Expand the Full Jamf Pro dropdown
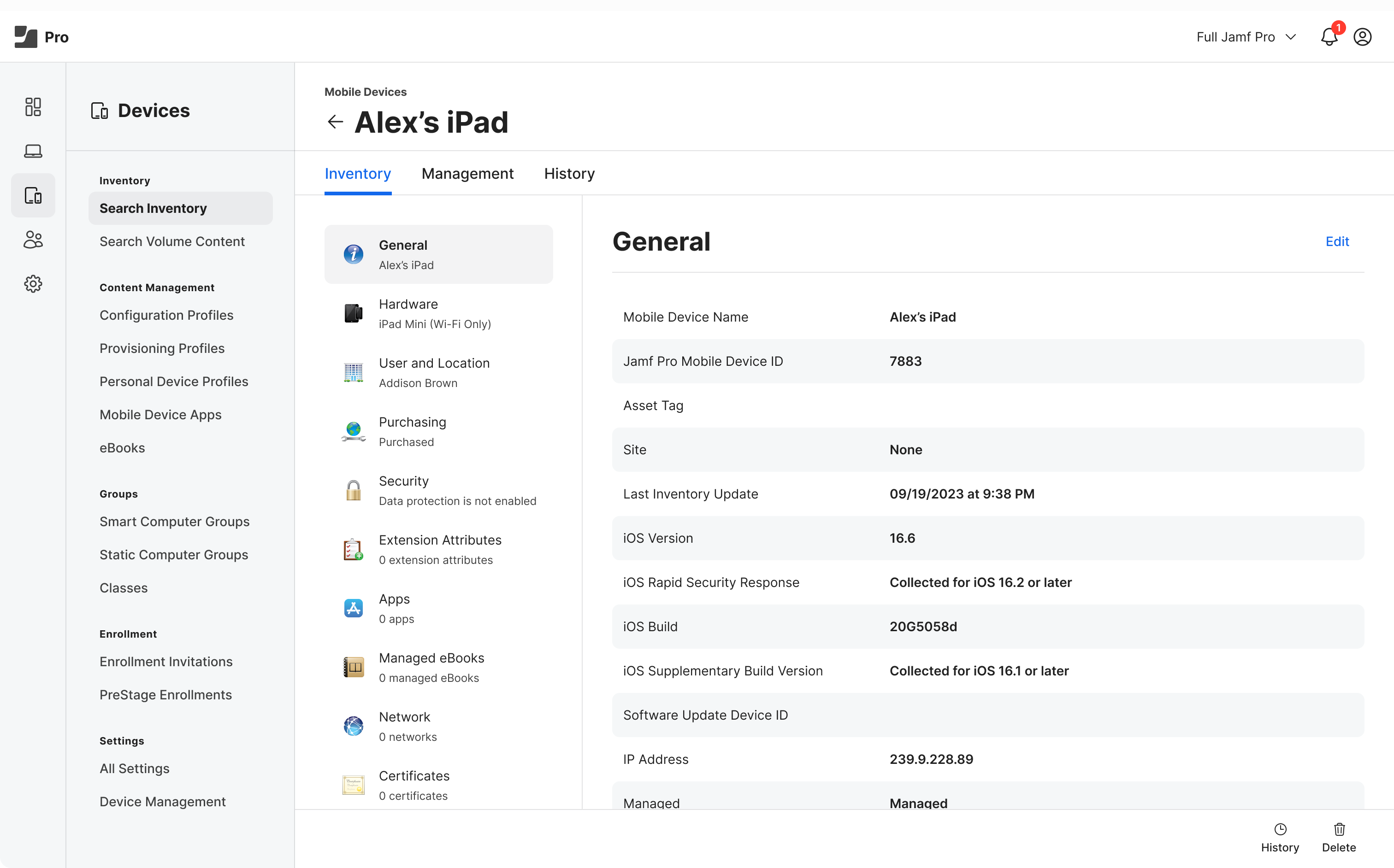This screenshot has height=868, width=1394. [1246, 37]
